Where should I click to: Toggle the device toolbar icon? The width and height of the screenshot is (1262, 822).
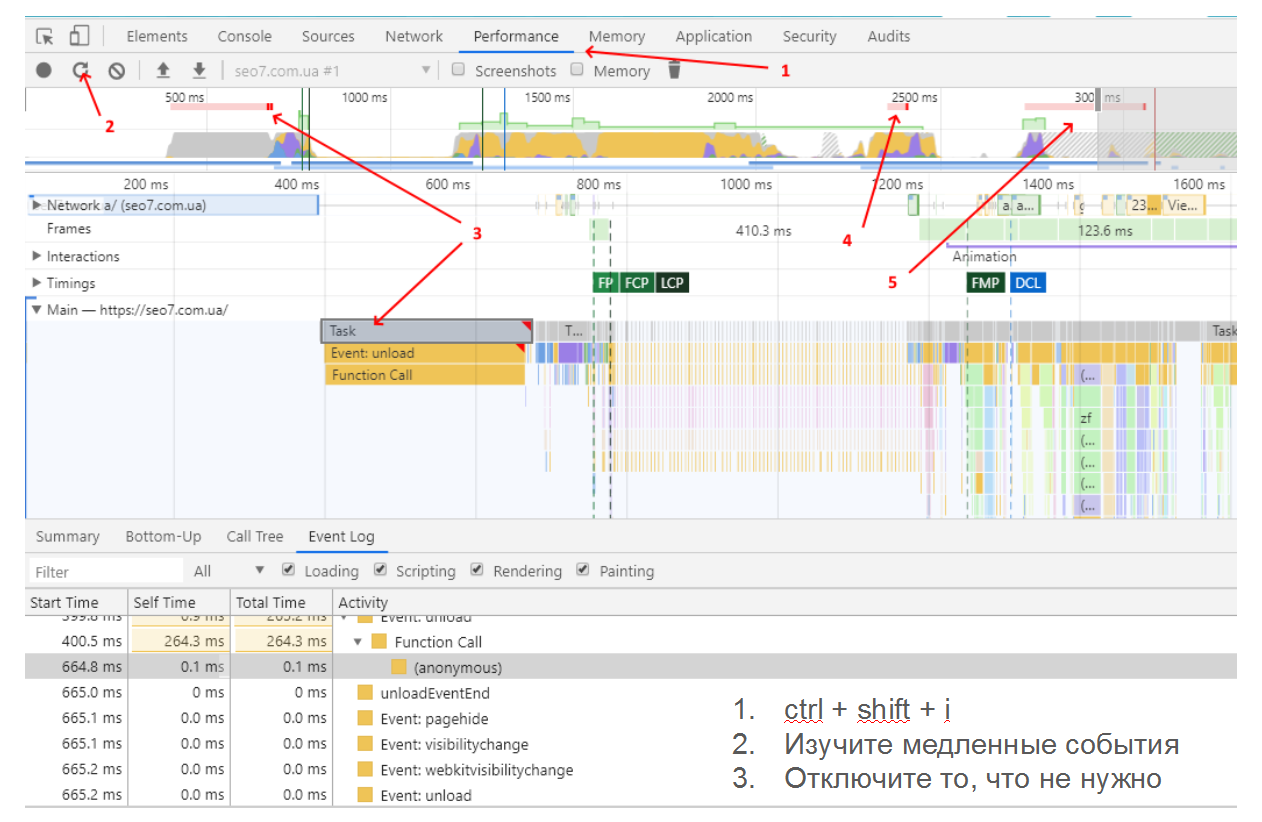click(78, 36)
